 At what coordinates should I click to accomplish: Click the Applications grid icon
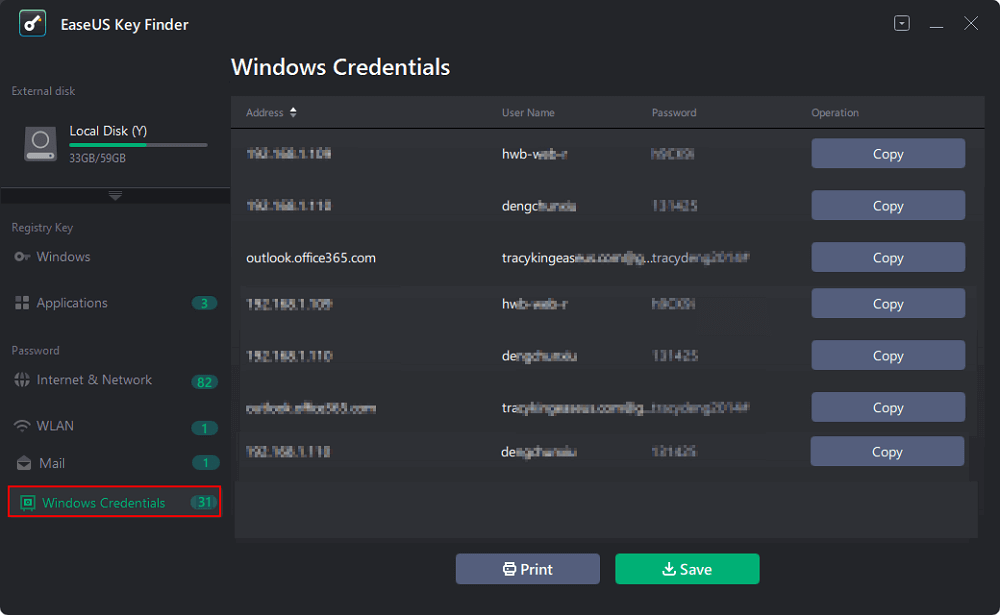pos(22,303)
